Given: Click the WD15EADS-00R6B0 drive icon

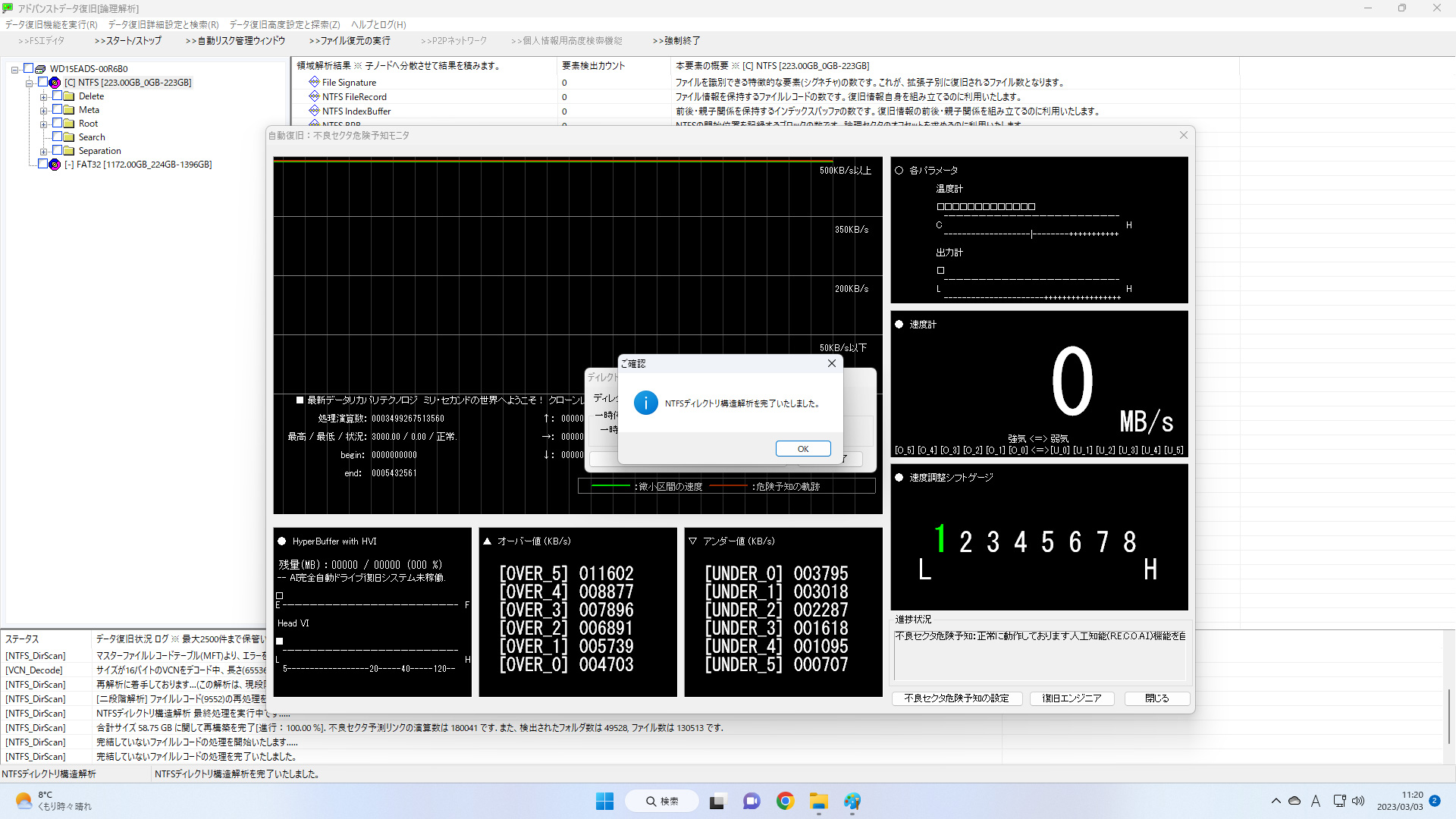Looking at the screenshot, I should (41, 69).
